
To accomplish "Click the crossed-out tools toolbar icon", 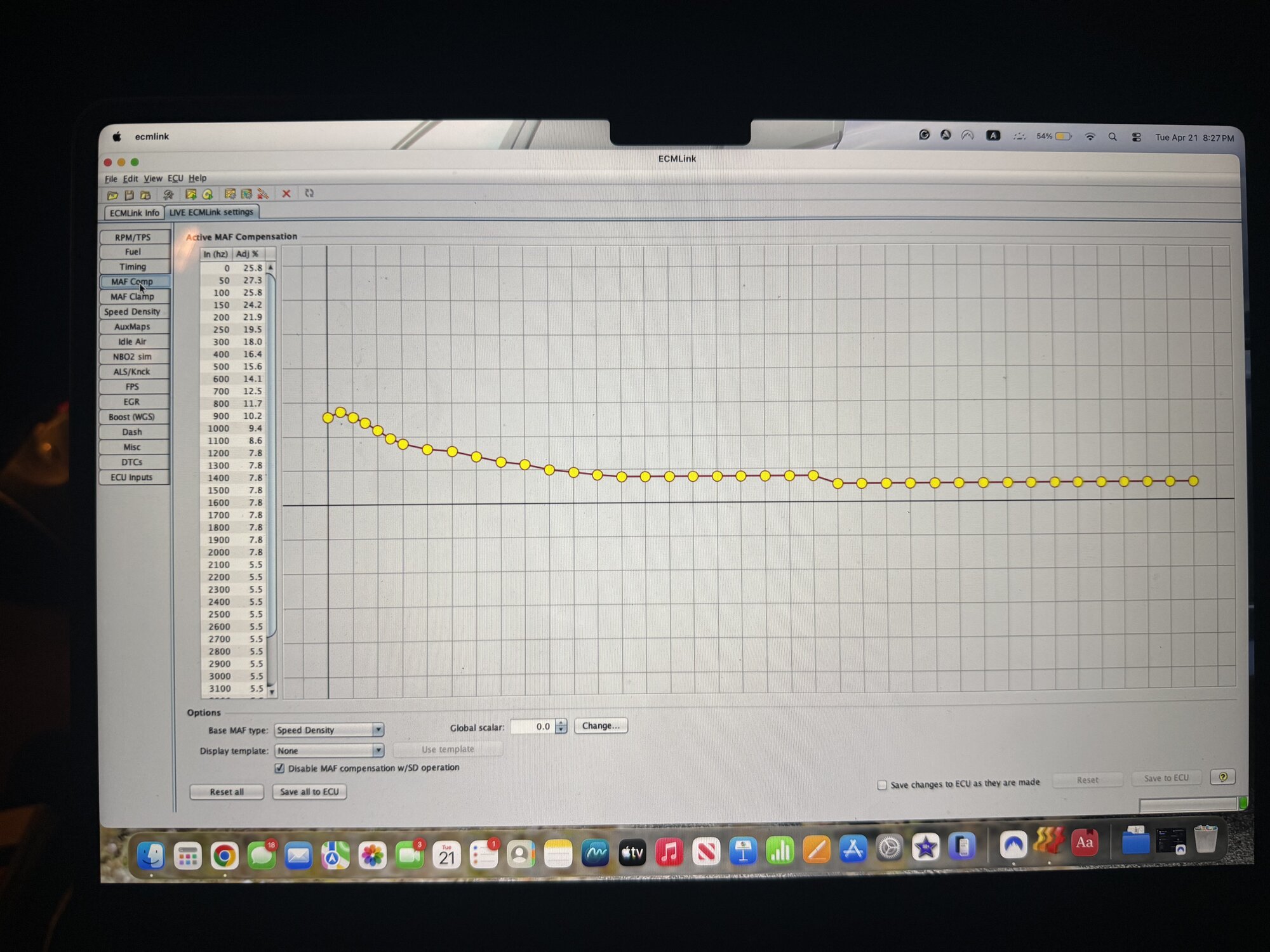I will [263, 194].
